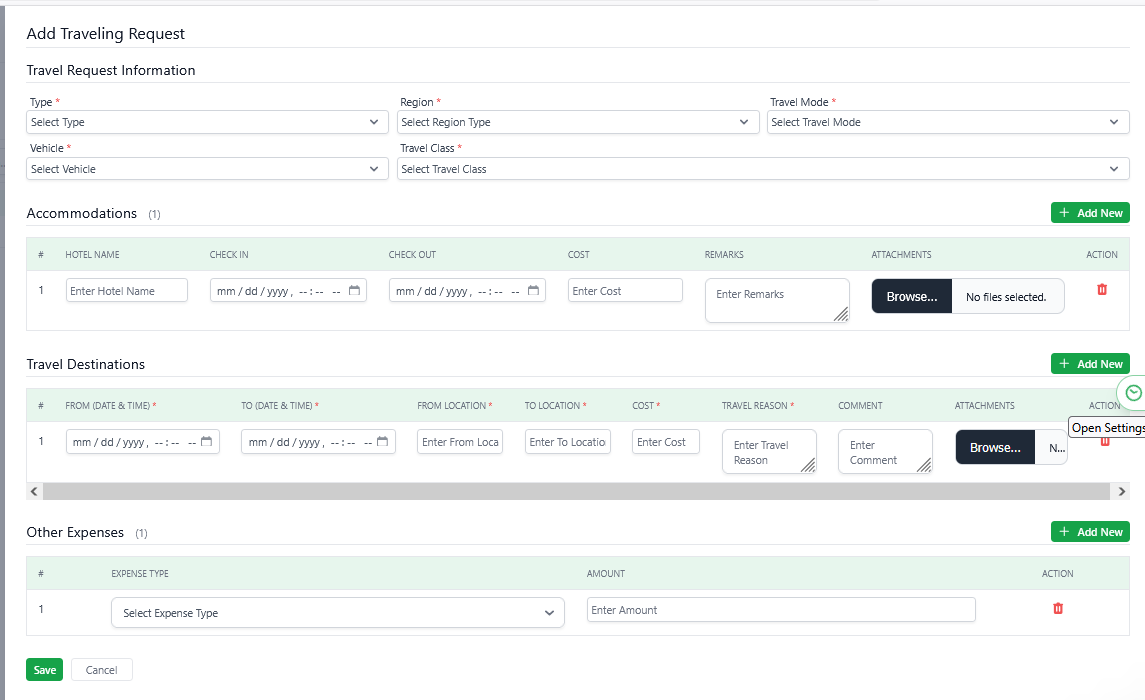Cancel the traveling request form
This screenshot has width=1145, height=700.
point(102,669)
